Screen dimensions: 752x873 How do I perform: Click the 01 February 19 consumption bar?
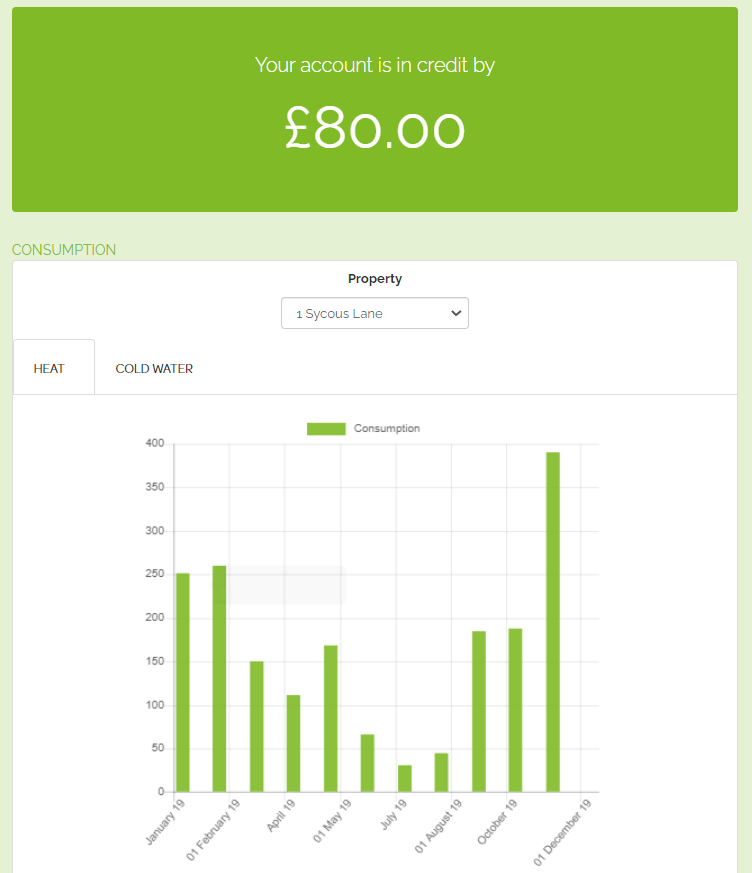point(219,679)
